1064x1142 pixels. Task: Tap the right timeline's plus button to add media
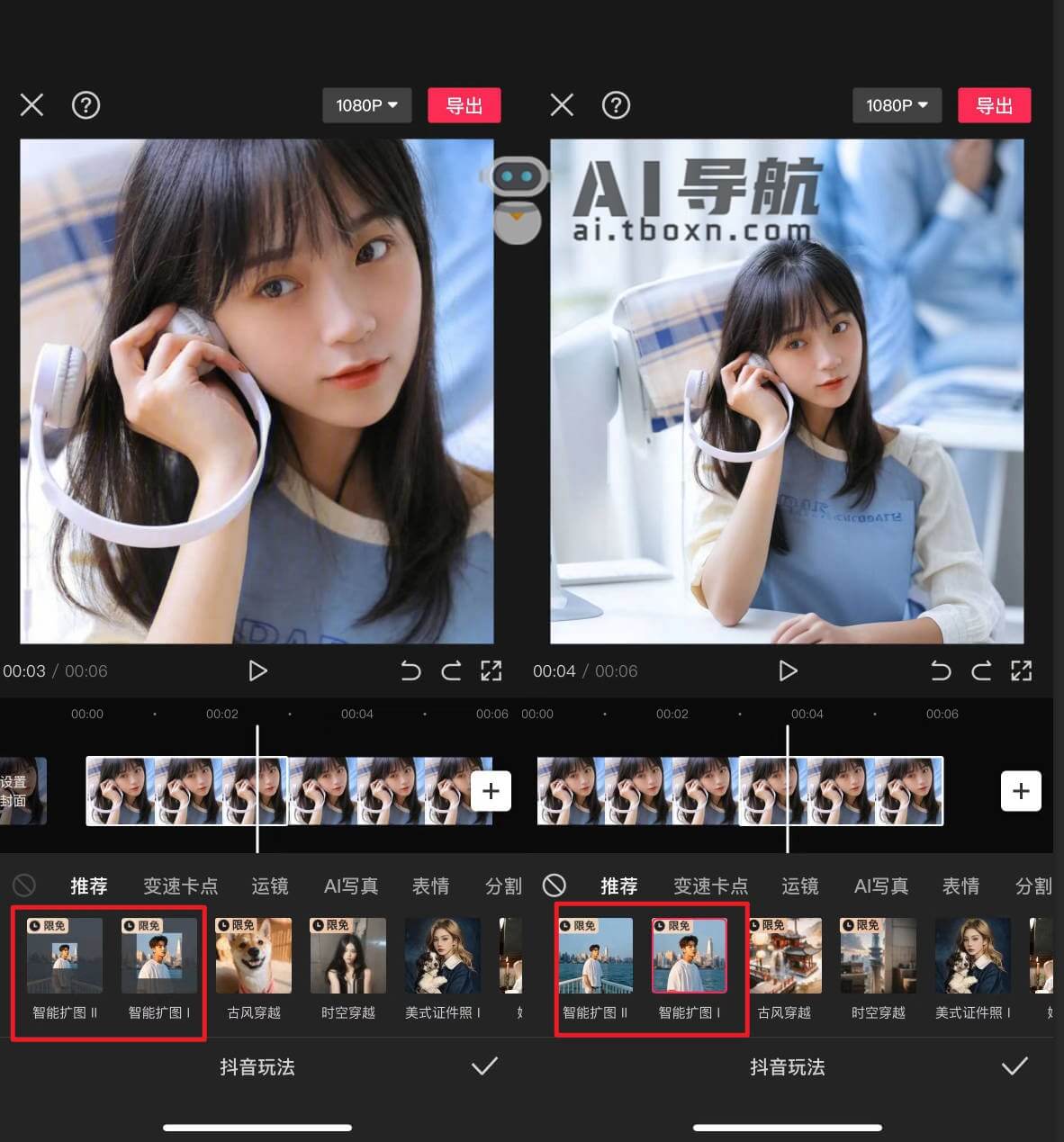(1021, 791)
